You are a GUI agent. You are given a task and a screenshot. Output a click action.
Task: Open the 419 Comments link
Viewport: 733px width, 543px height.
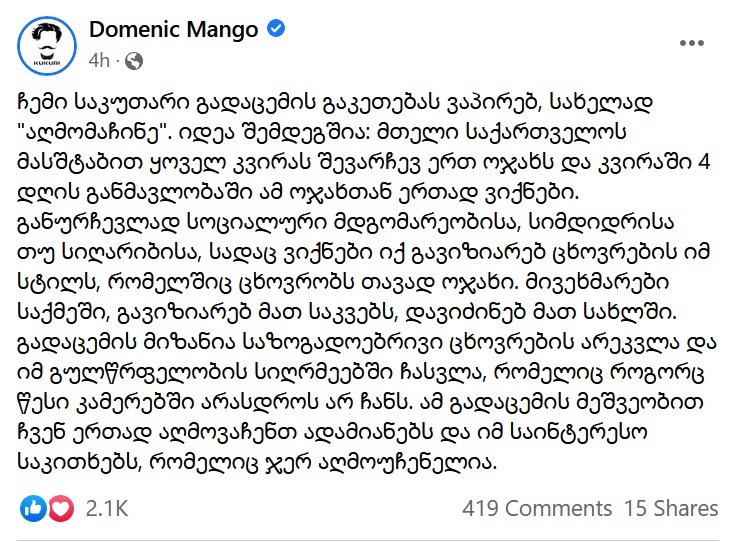[x=537, y=508]
